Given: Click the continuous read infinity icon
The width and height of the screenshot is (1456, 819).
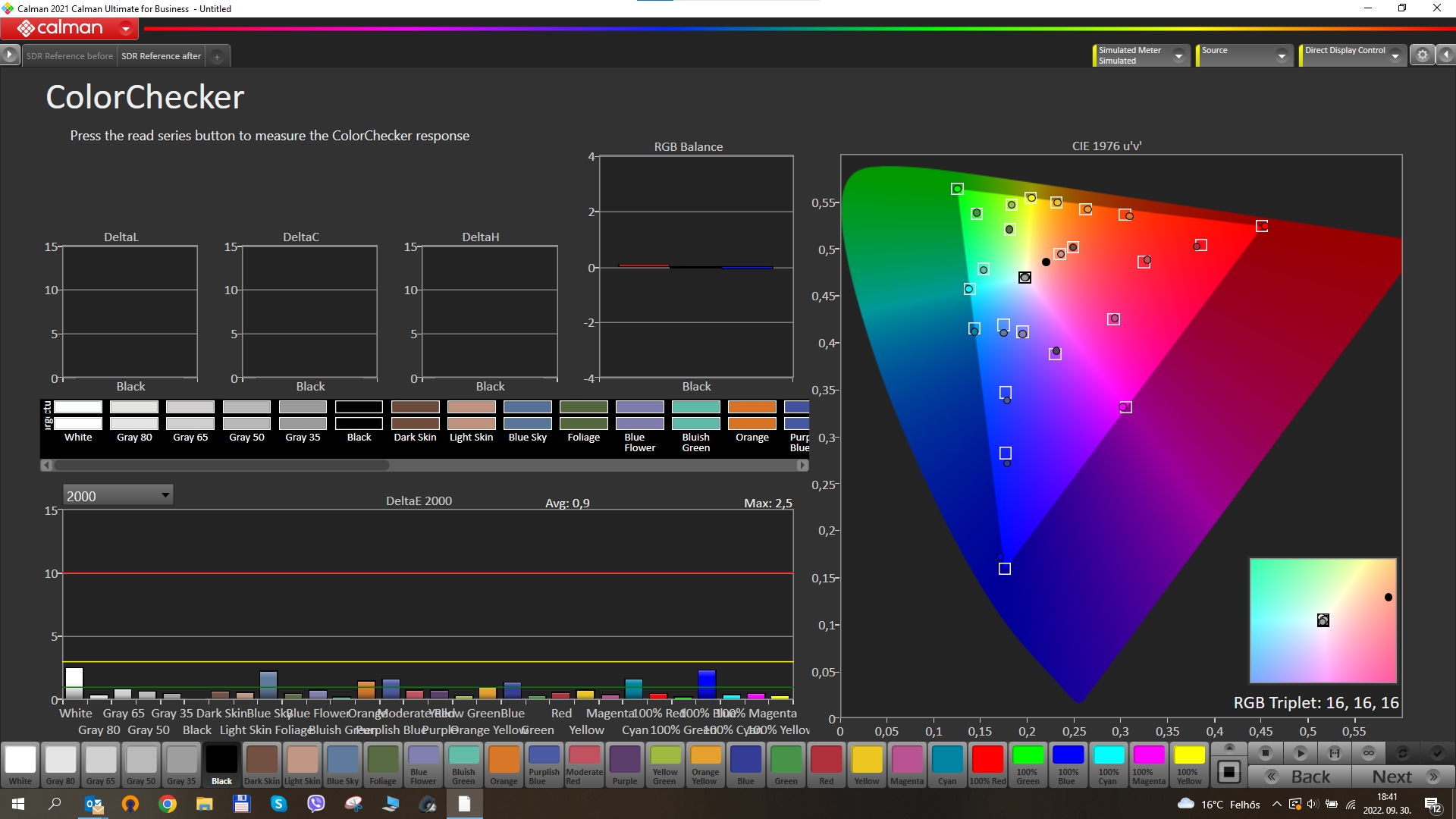Looking at the screenshot, I should [x=1369, y=753].
